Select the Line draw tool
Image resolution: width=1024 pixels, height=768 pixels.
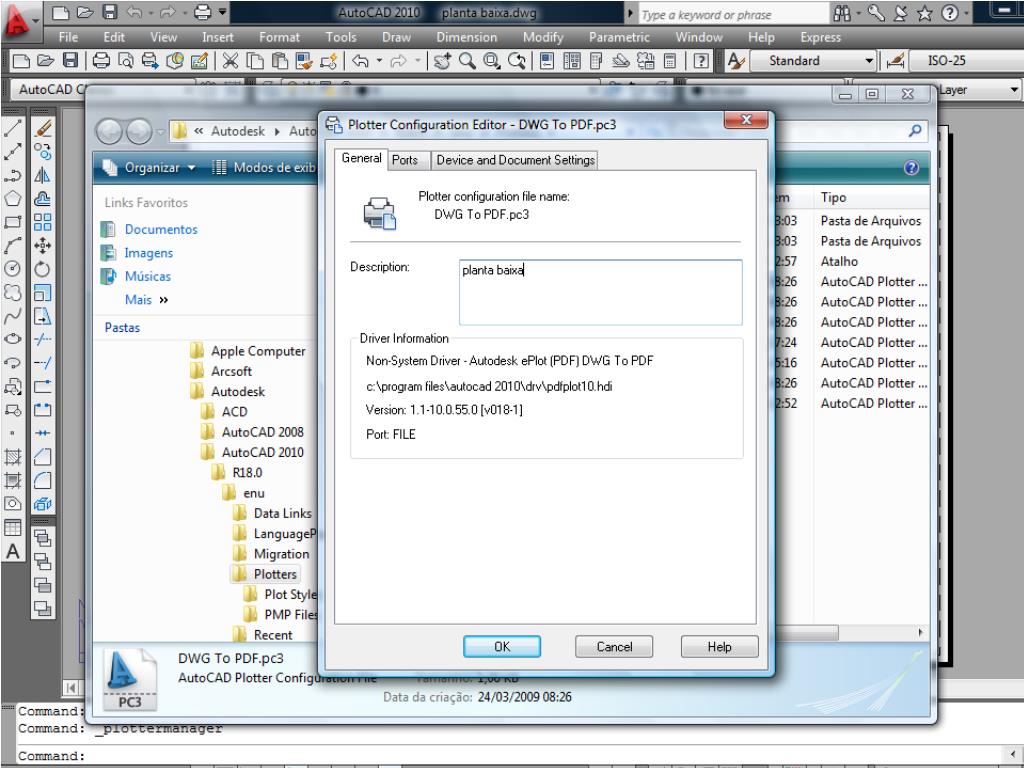[12, 129]
